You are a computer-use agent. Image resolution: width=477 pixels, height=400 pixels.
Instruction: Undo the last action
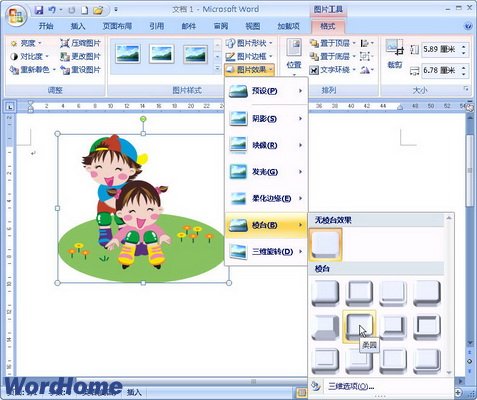52,10
